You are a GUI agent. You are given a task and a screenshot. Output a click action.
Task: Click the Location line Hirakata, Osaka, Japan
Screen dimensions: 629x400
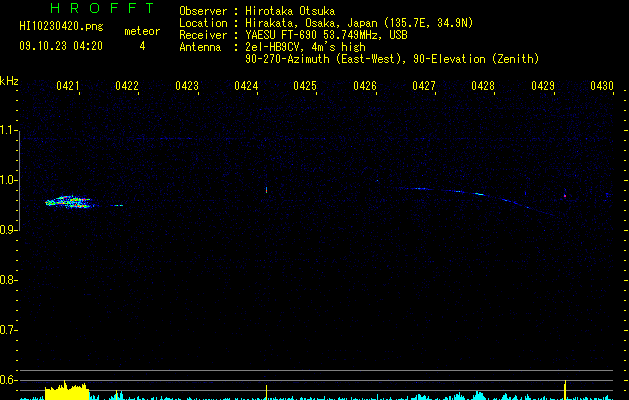click(326, 23)
